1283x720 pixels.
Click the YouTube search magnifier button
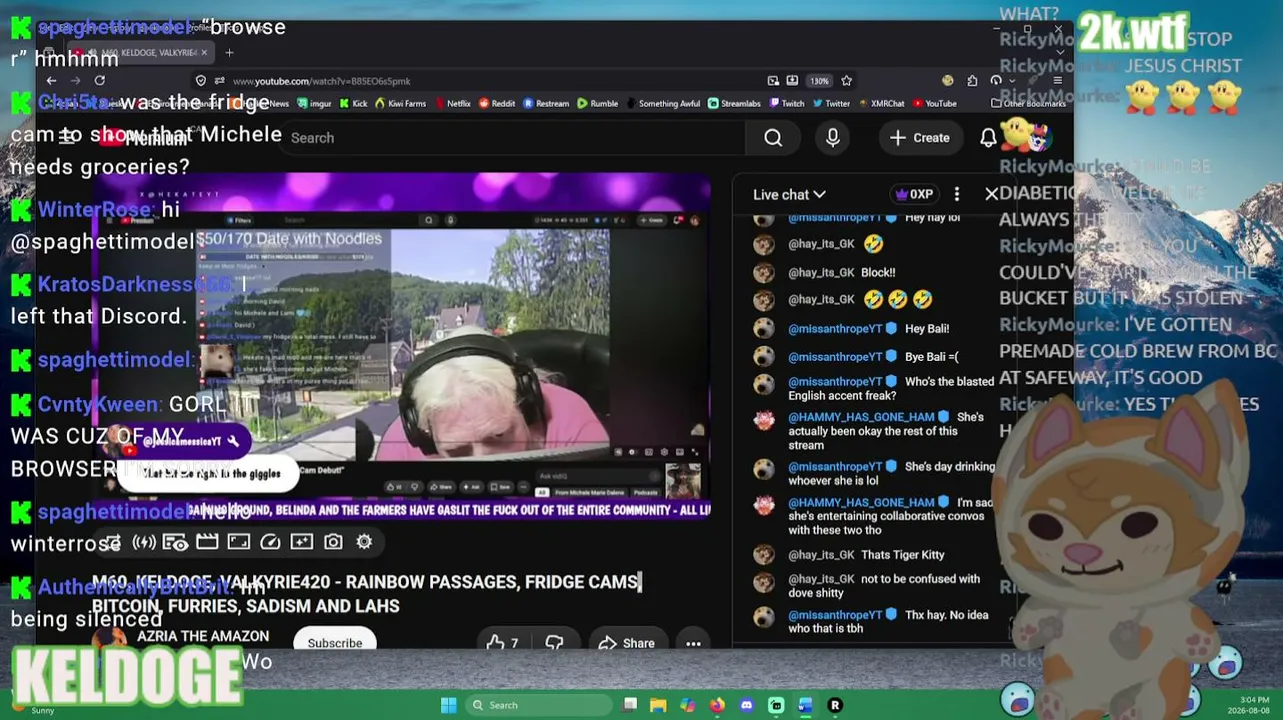pos(773,138)
